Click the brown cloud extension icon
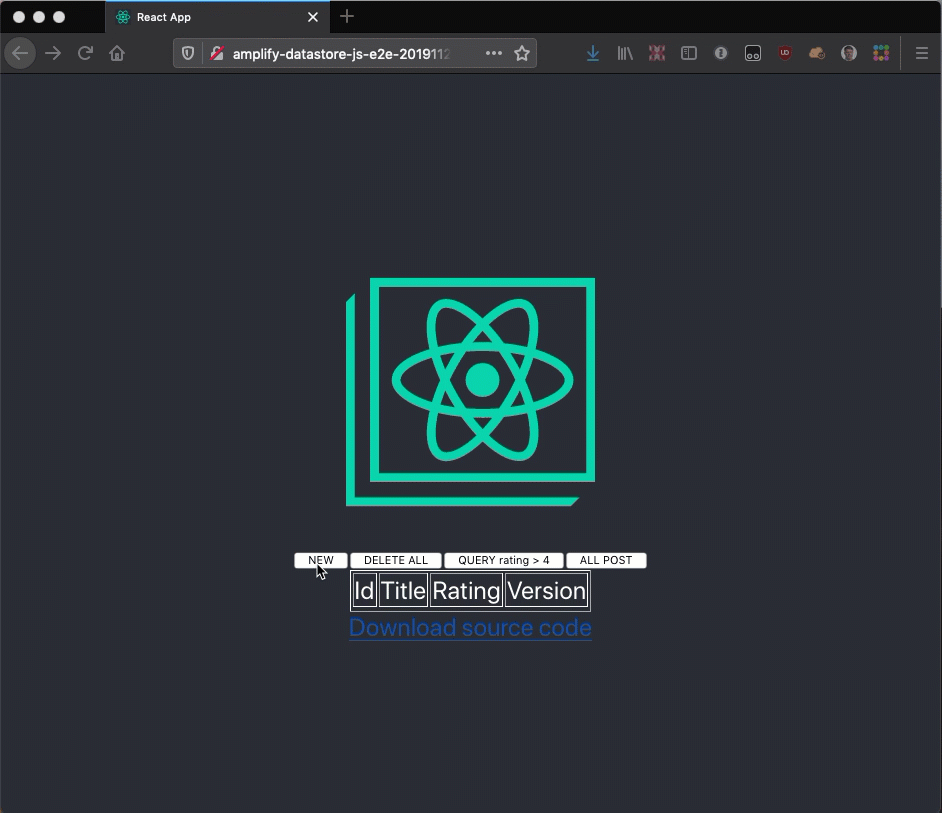The image size is (942, 813). (817, 53)
